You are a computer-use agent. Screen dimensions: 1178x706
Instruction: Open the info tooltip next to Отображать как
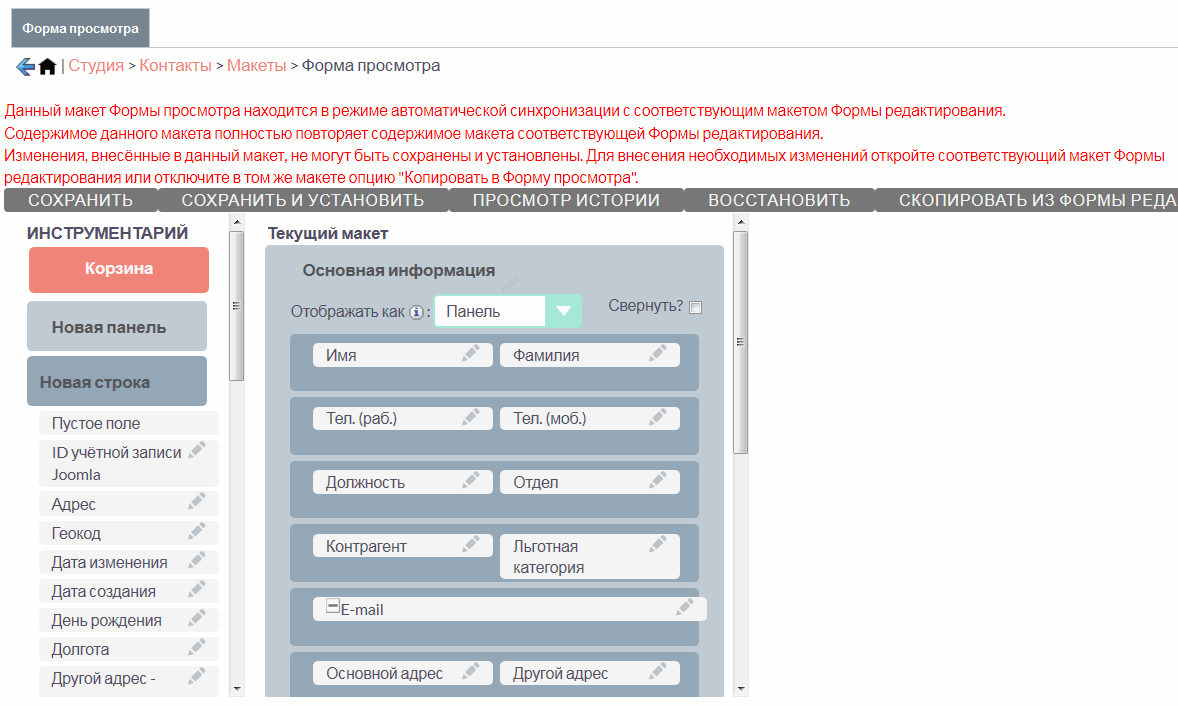tap(419, 311)
